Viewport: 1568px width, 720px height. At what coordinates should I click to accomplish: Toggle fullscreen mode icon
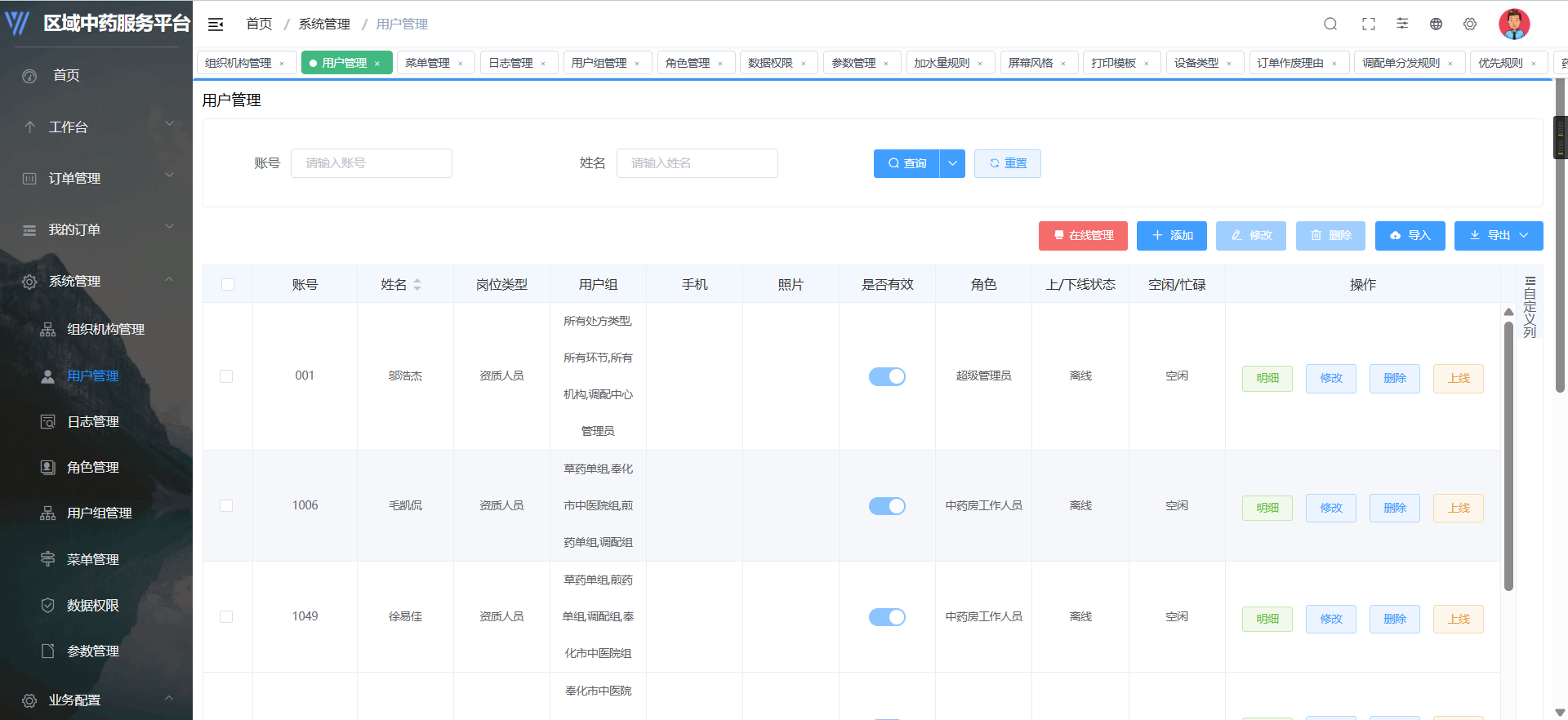(1369, 24)
